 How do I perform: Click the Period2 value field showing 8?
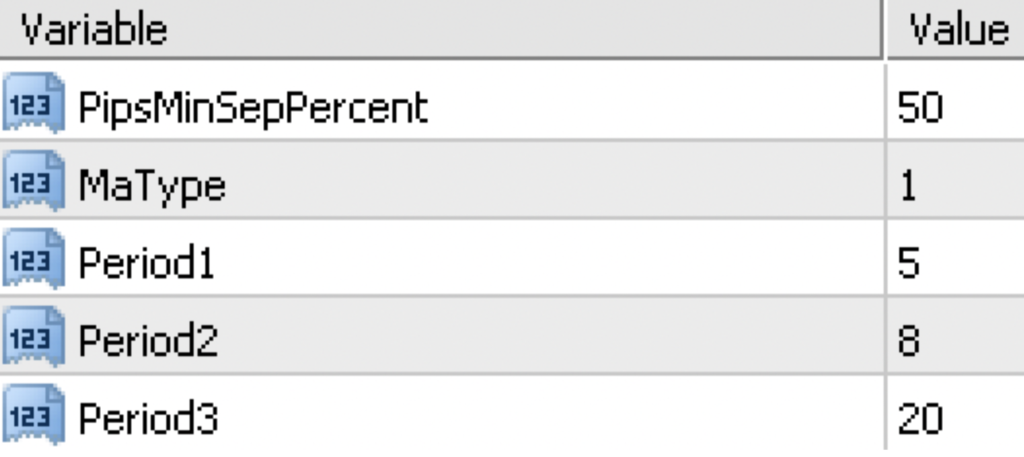tap(908, 340)
